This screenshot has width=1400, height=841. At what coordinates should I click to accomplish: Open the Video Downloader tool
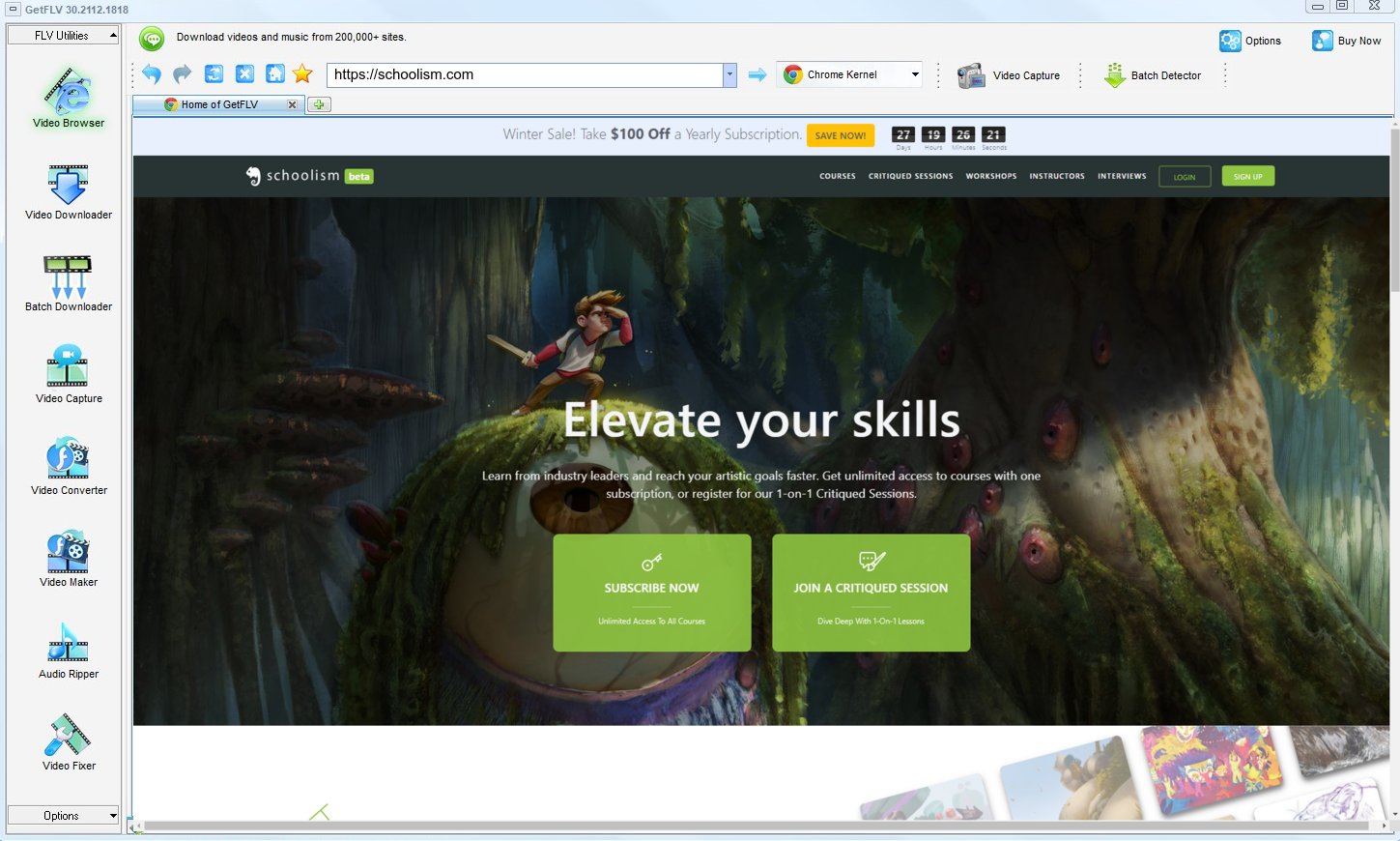click(x=69, y=191)
